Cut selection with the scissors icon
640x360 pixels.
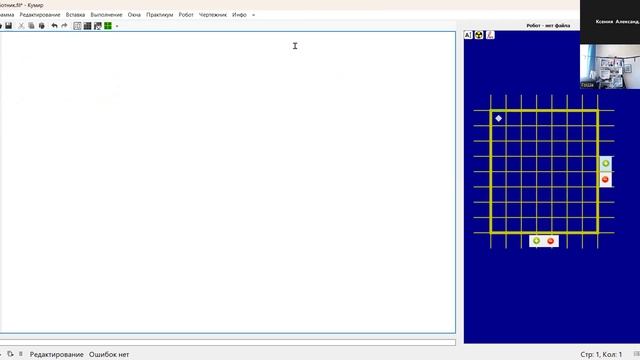click(21, 26)
